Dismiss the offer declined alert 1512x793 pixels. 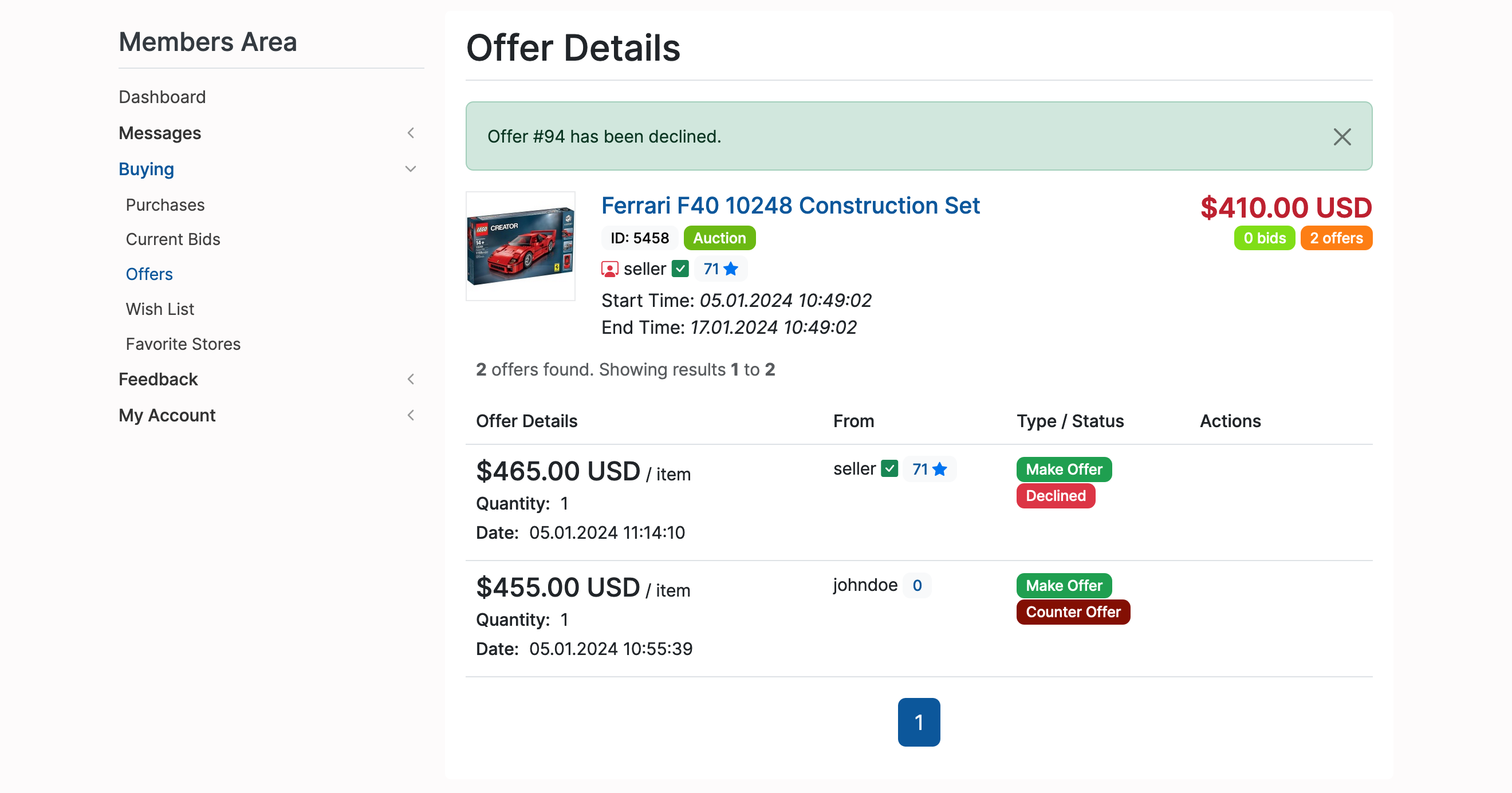[1342, 137]
